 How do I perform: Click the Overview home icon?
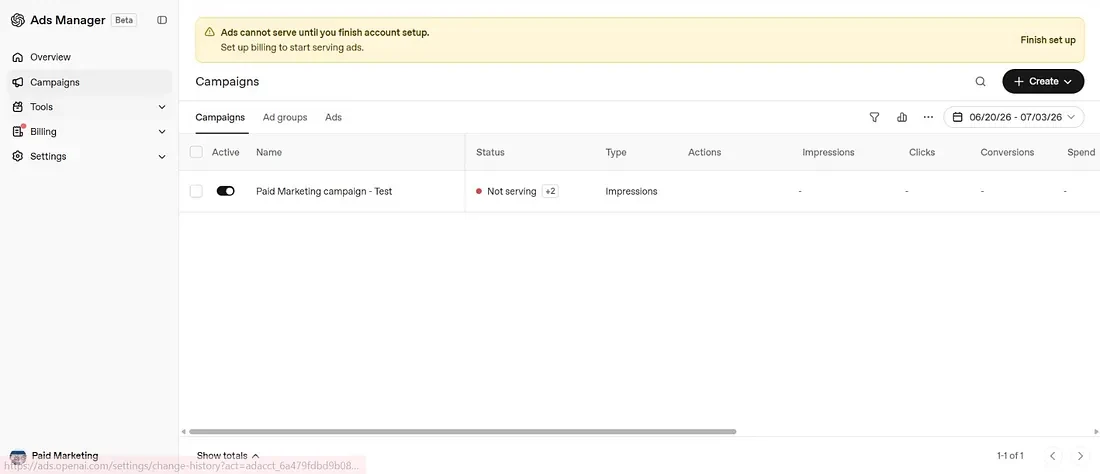click(x=18, y=57)
